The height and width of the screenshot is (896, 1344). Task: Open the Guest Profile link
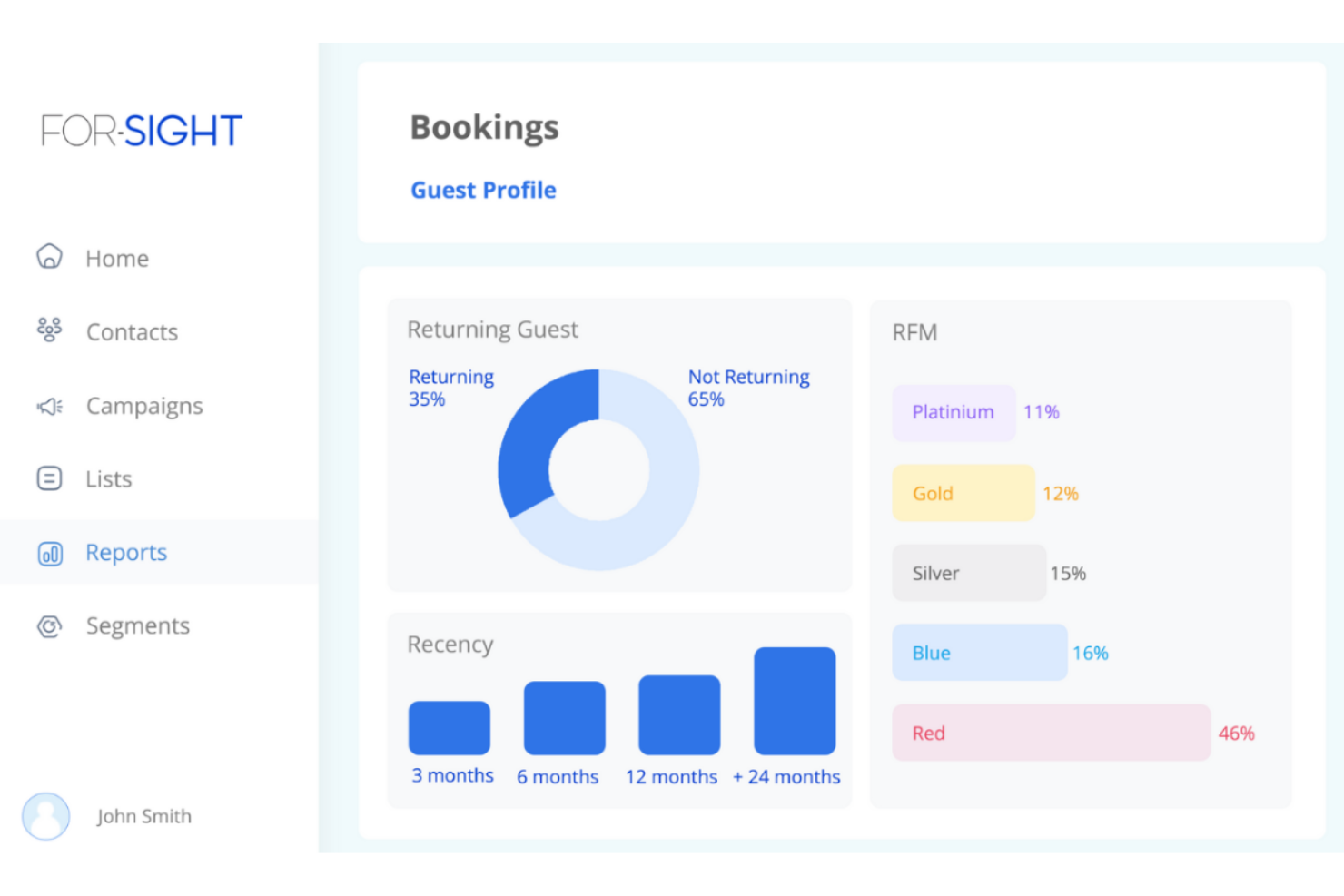[483, 190]
